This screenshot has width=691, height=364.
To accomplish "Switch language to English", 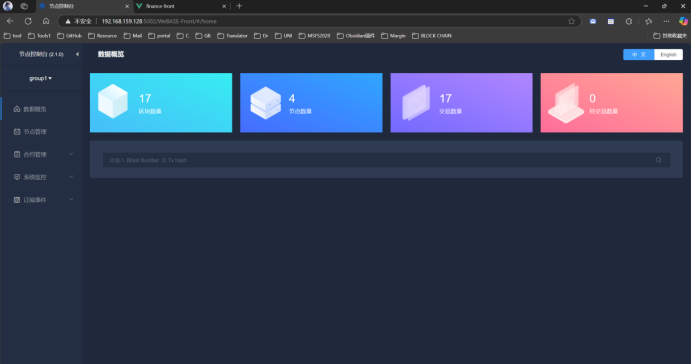I will click(669, 55).
